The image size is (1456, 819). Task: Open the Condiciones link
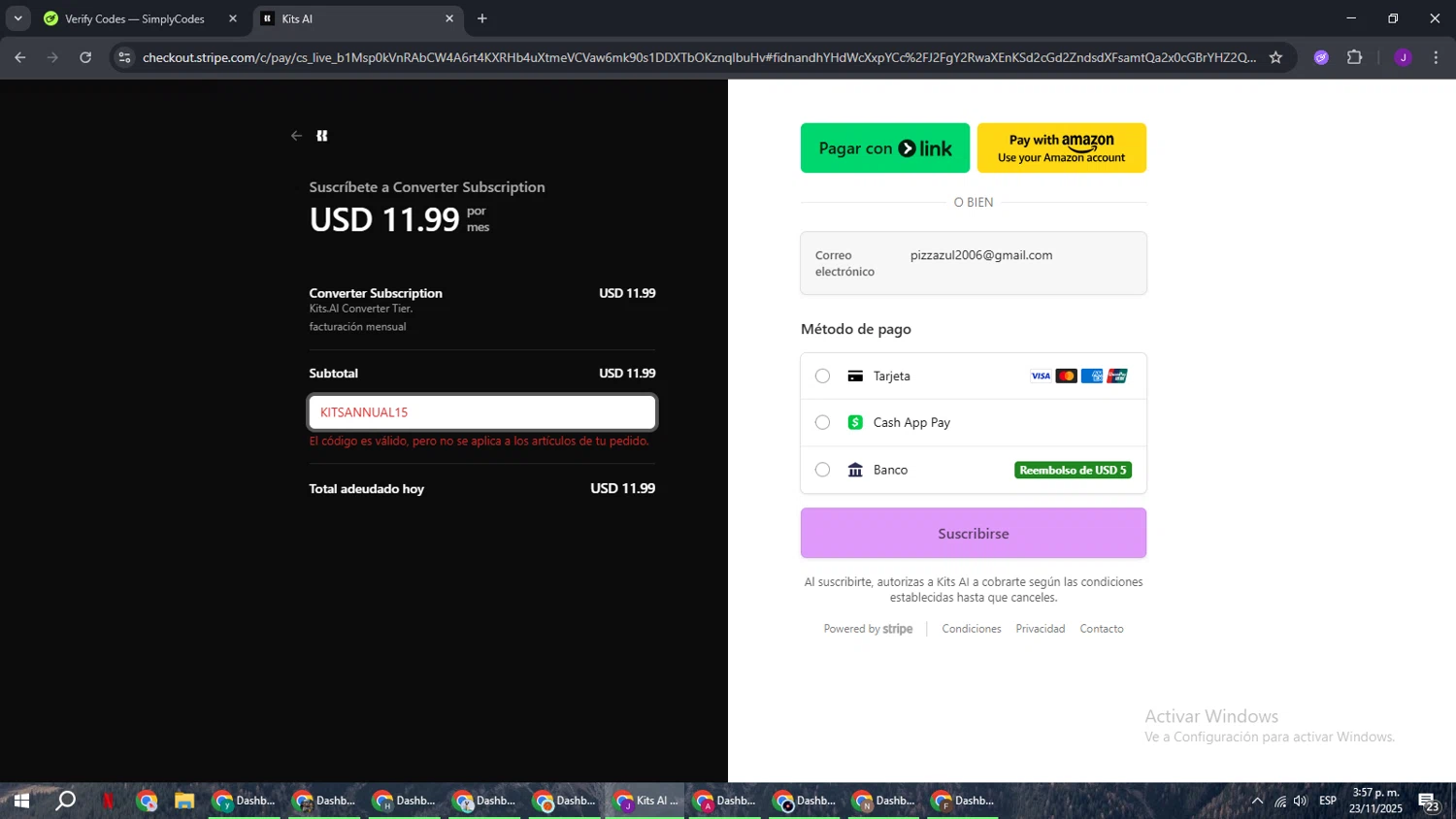(x=972, y=629)
